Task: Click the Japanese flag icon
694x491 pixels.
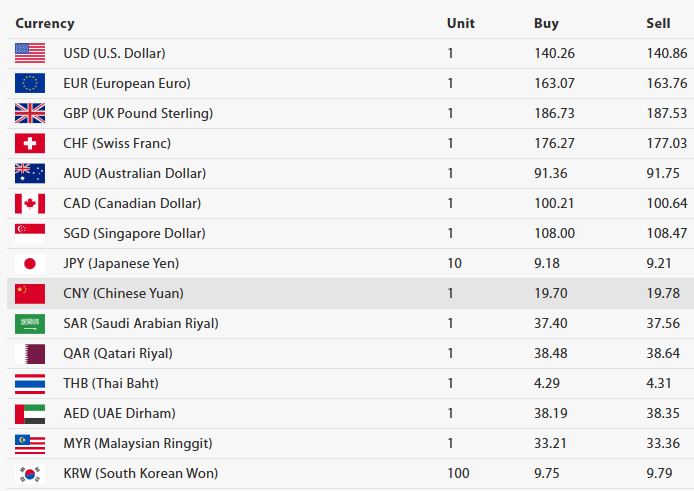Action: [x=30, y=263]
